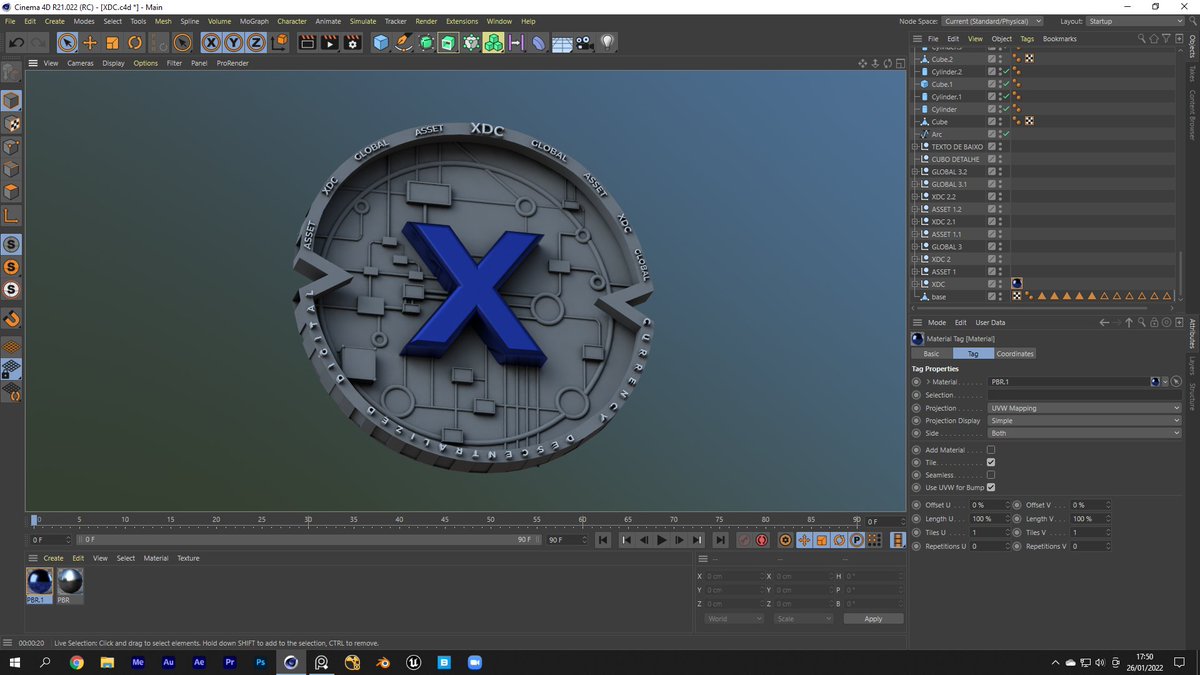Enable Texture mode in left palette

coord(11,124)
